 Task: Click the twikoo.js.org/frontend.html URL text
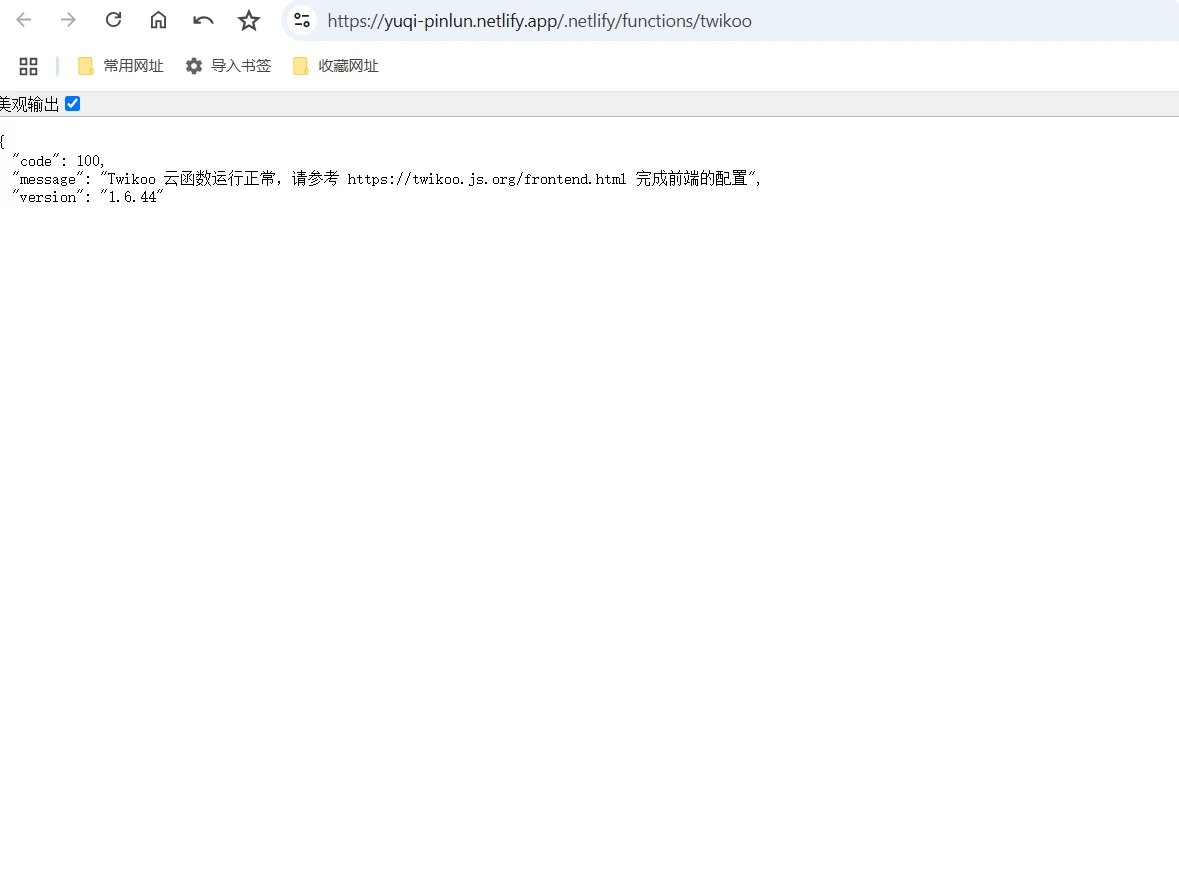486,179
